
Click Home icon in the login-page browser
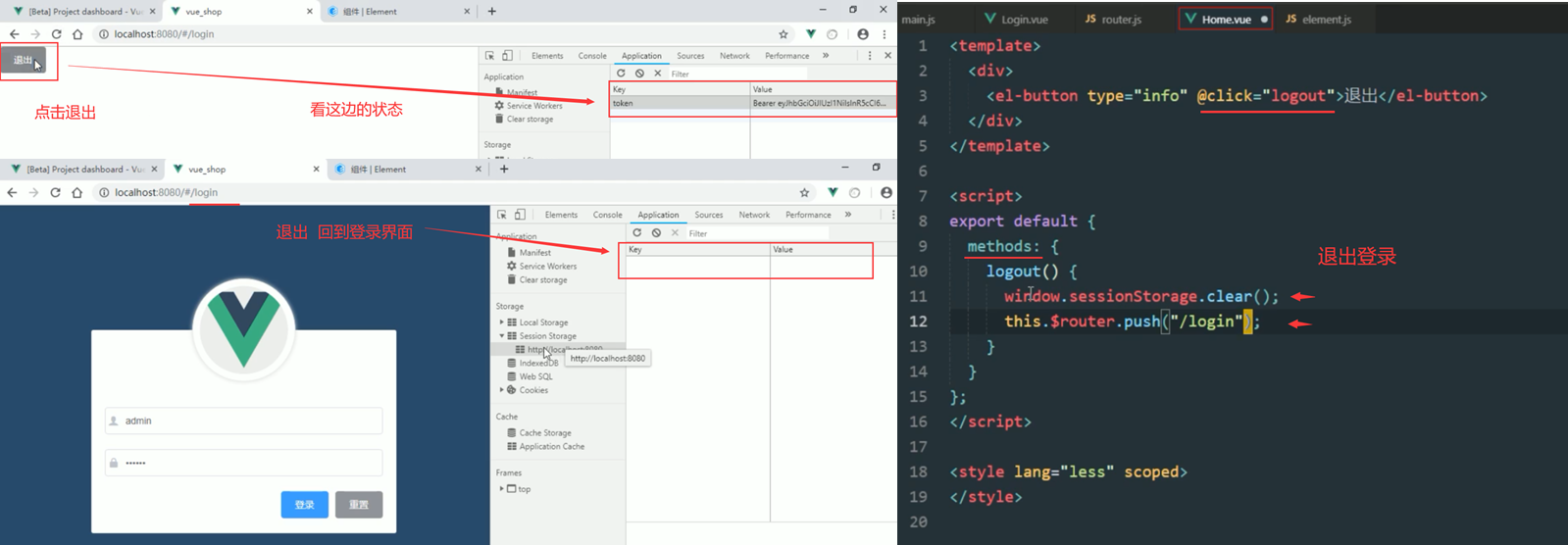pos(77,193)
